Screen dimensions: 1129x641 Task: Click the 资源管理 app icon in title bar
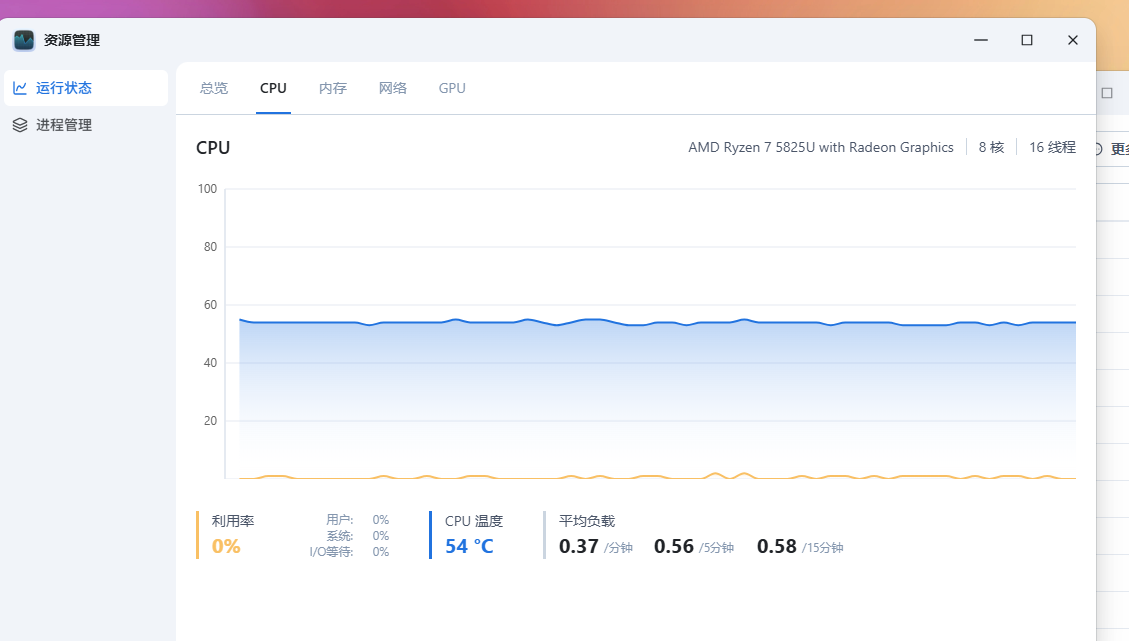pyautogui.click(x=24, y=40)
